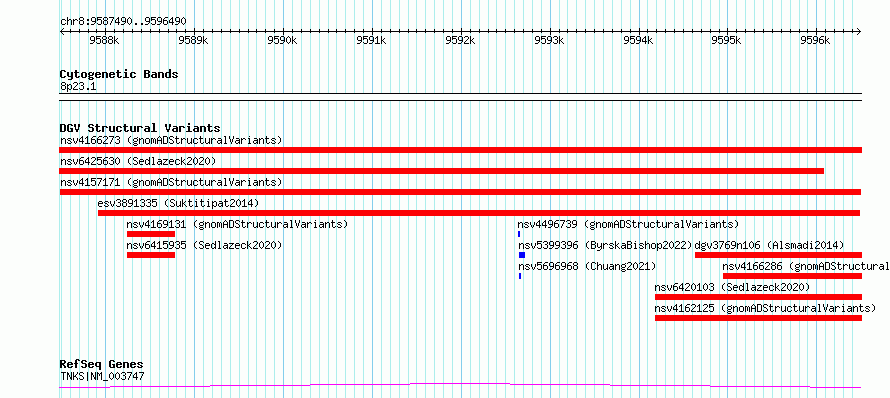Click the 9594k ruler mark
Image resolution: width=890 pixels, height=398 pixels.
(x=639, y=41)
